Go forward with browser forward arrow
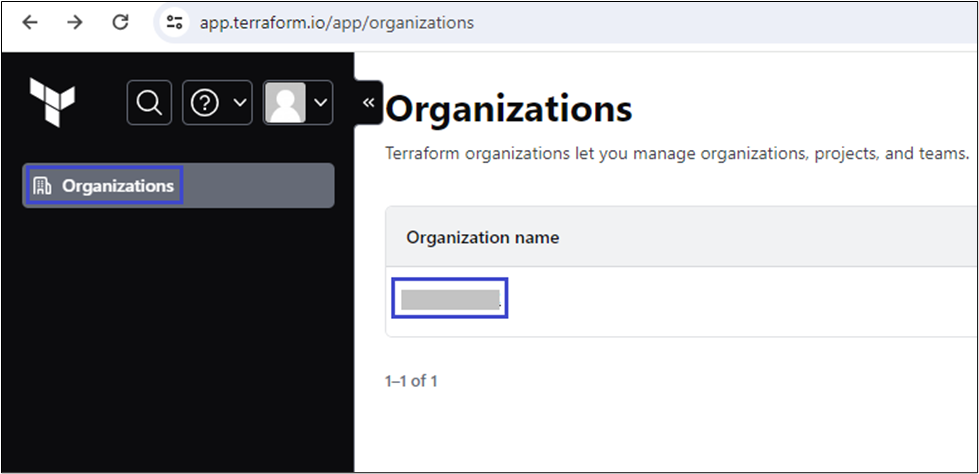 tap(75, 22)
